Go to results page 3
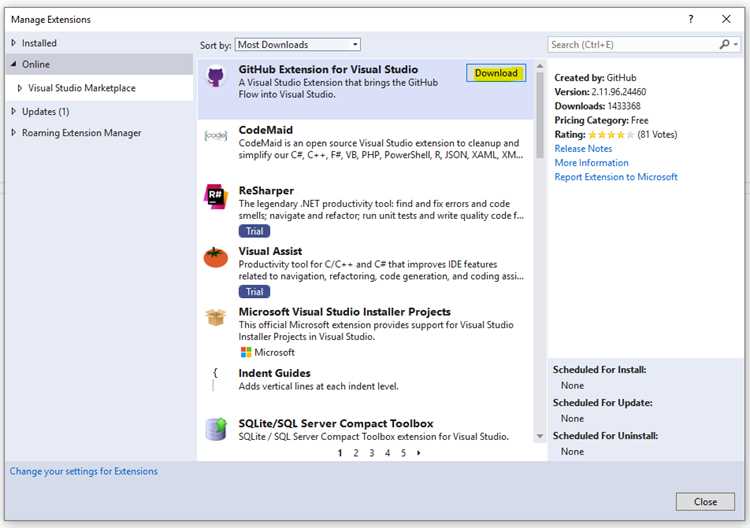 (372, 453)
